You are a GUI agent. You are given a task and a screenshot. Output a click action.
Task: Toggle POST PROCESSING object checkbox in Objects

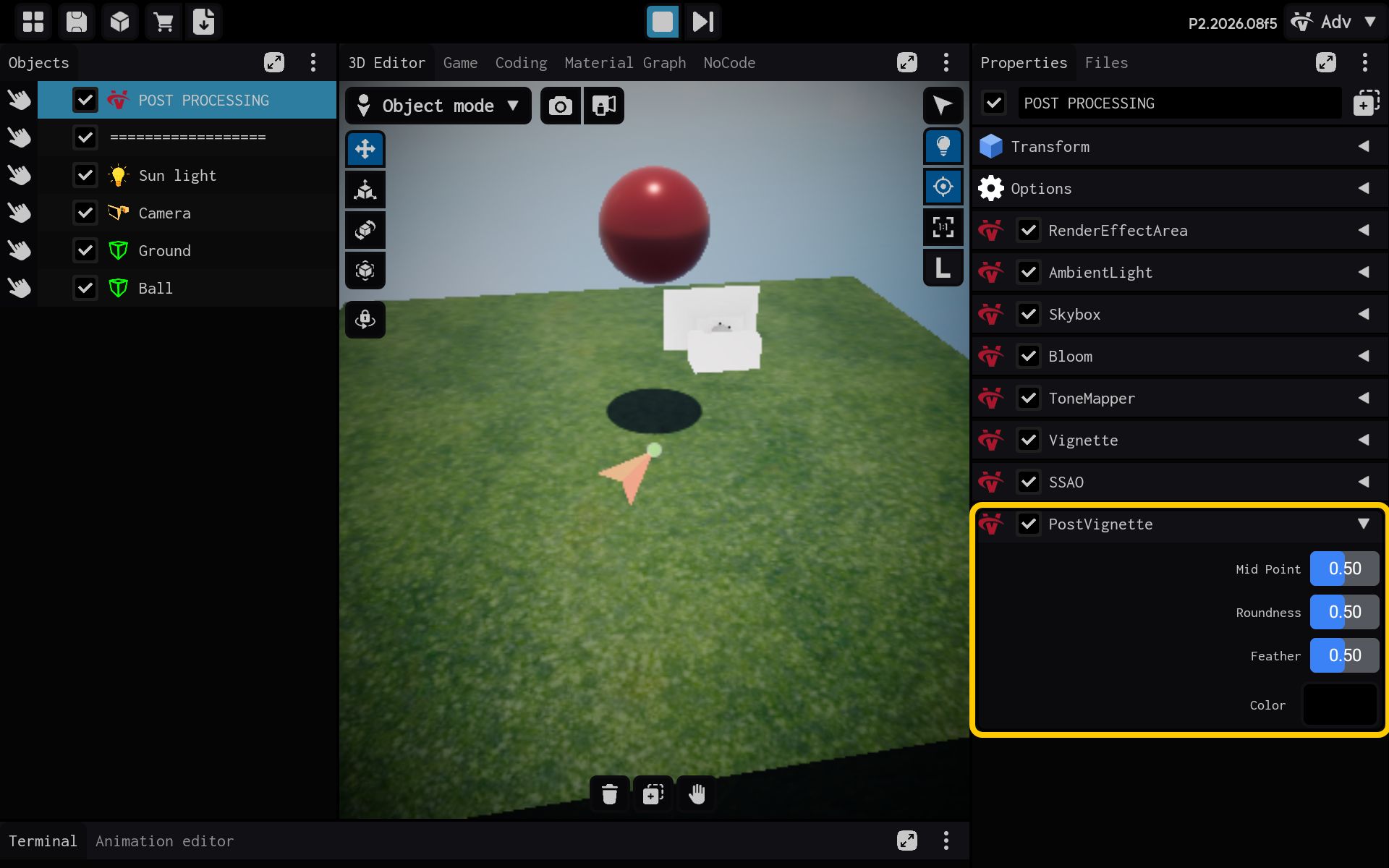click(x=85, y=100)
